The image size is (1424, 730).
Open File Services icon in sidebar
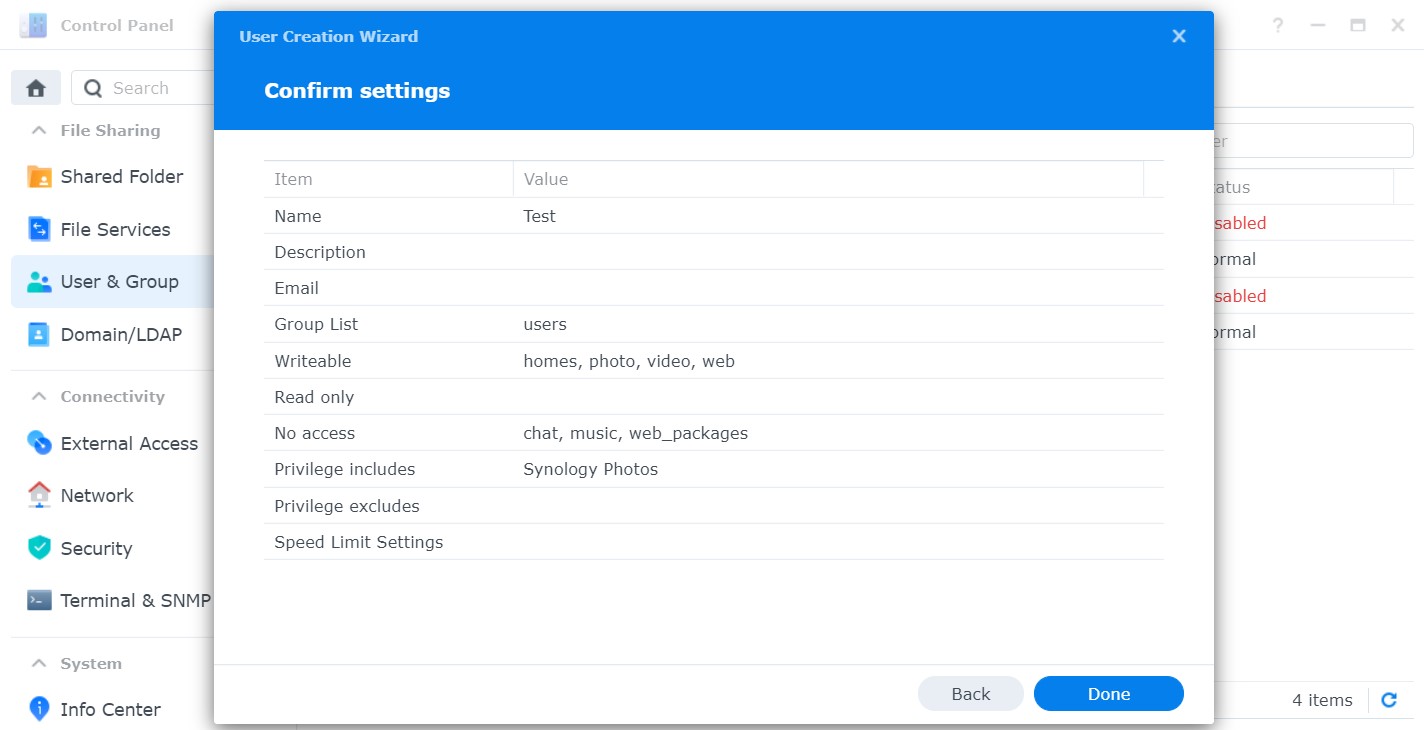pyautogui.click(x=39, y=229)
